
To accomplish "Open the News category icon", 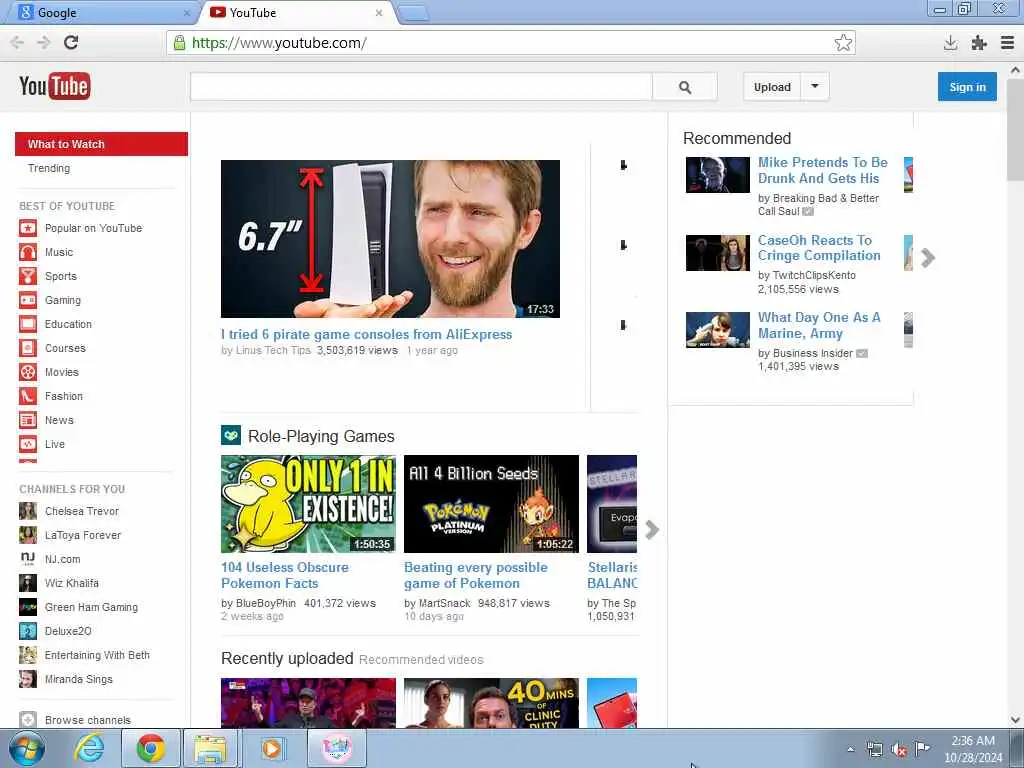I will click(x=27, y=420).
